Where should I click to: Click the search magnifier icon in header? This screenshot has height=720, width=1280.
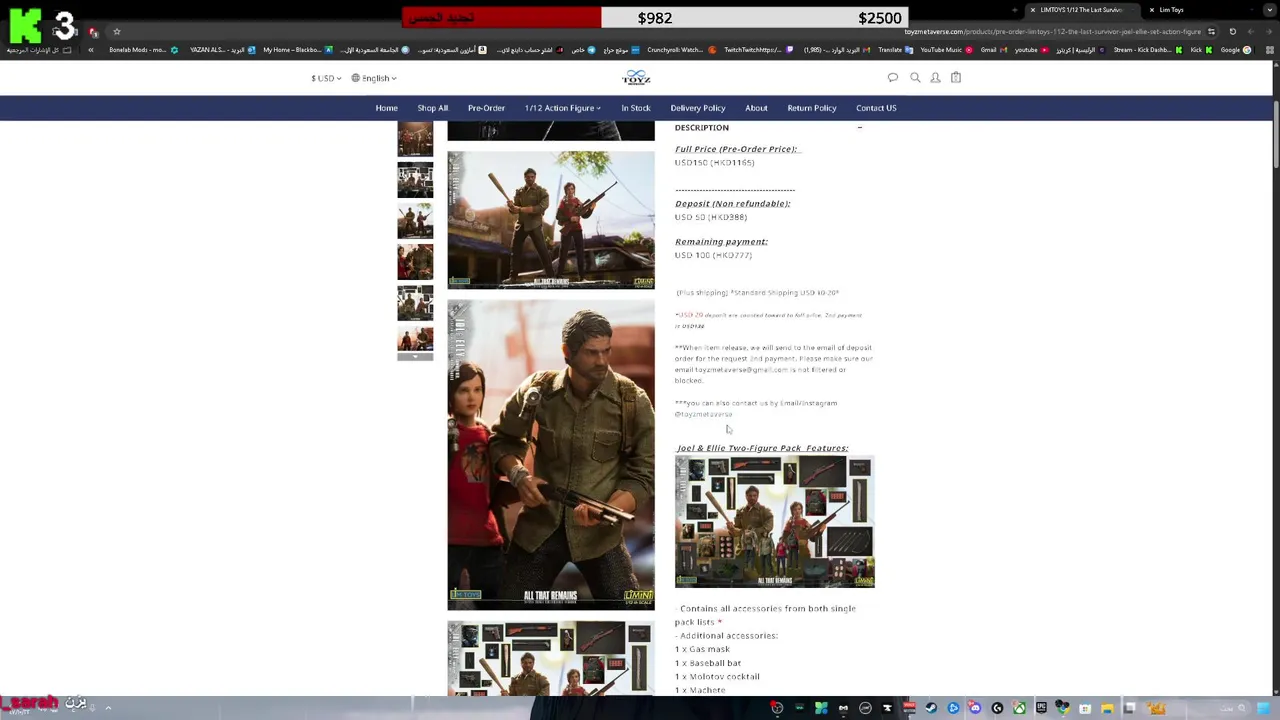coord(915,78)
